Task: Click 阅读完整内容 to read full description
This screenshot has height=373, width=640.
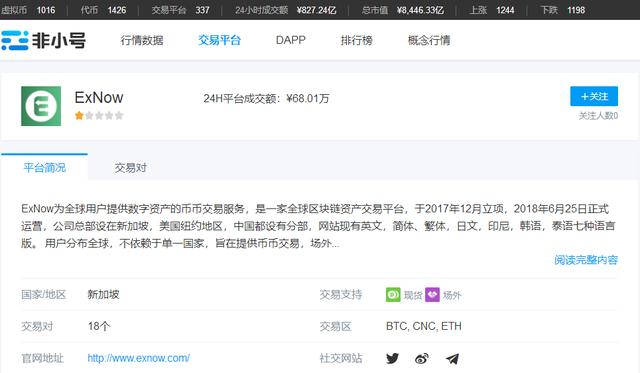Action: 586,260
